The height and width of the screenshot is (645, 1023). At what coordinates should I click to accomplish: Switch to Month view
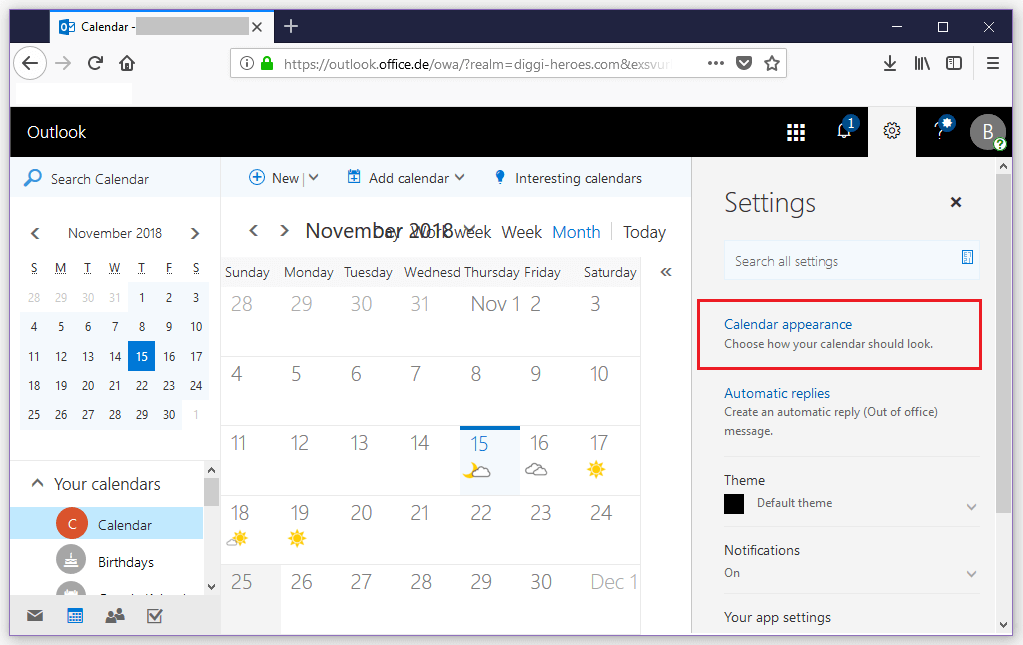576,232
